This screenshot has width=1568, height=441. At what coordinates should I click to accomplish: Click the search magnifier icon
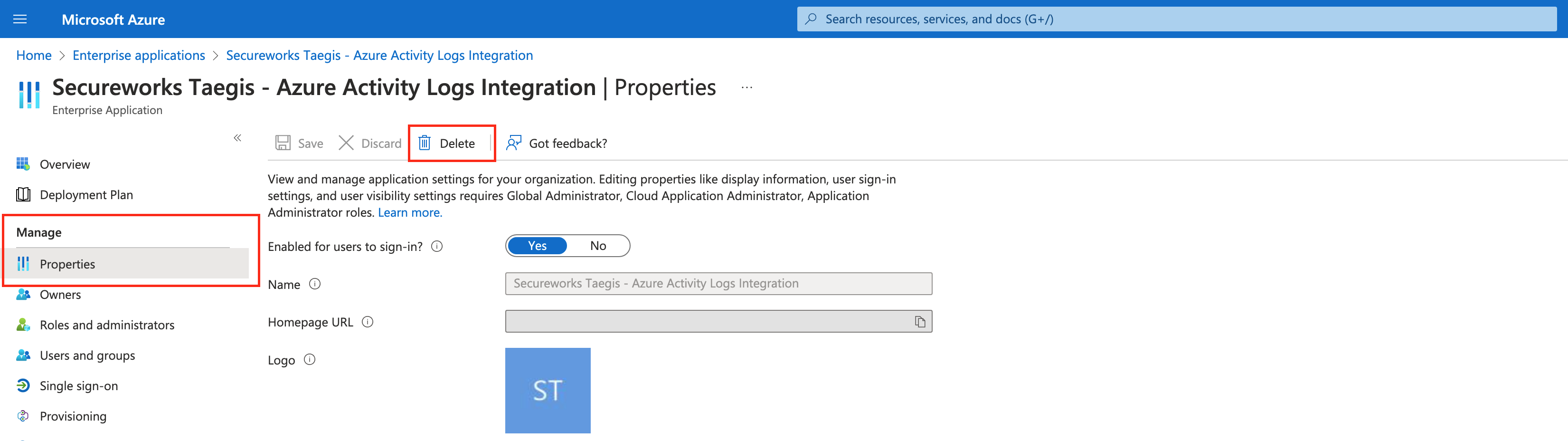(x=811, y=19)
